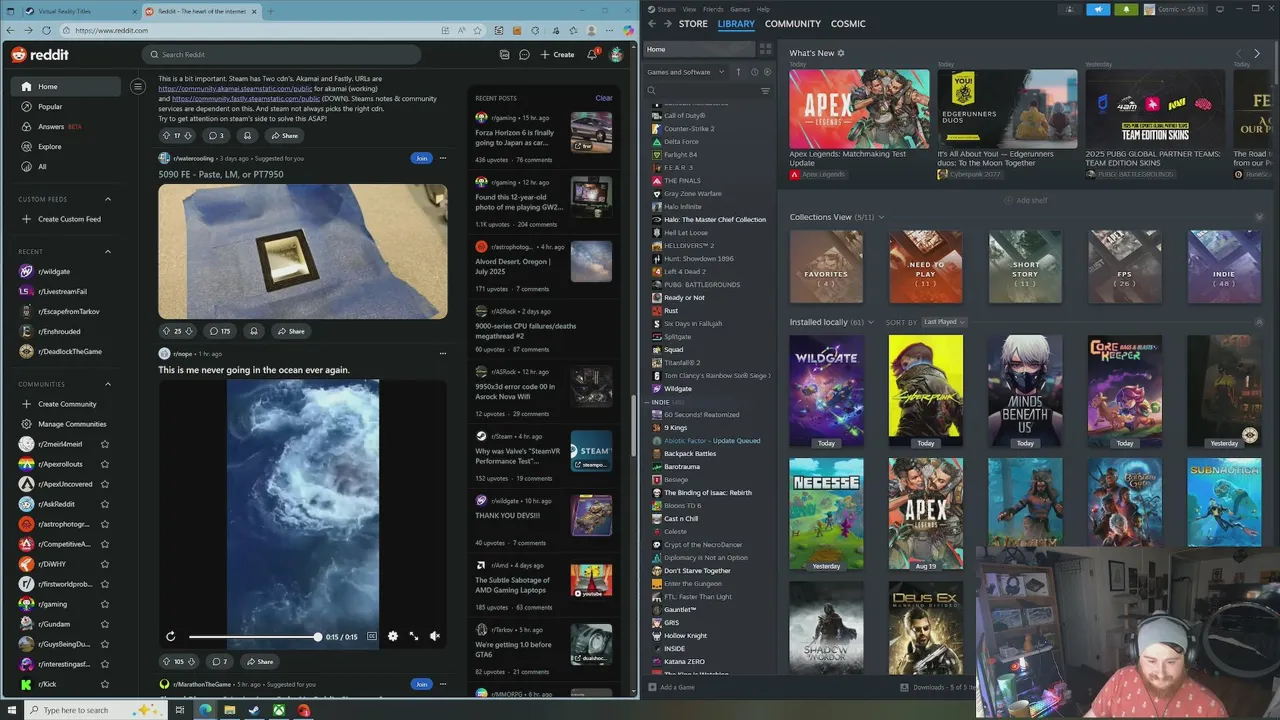Upvote the 5090 FE post

[x=166, y=331]
